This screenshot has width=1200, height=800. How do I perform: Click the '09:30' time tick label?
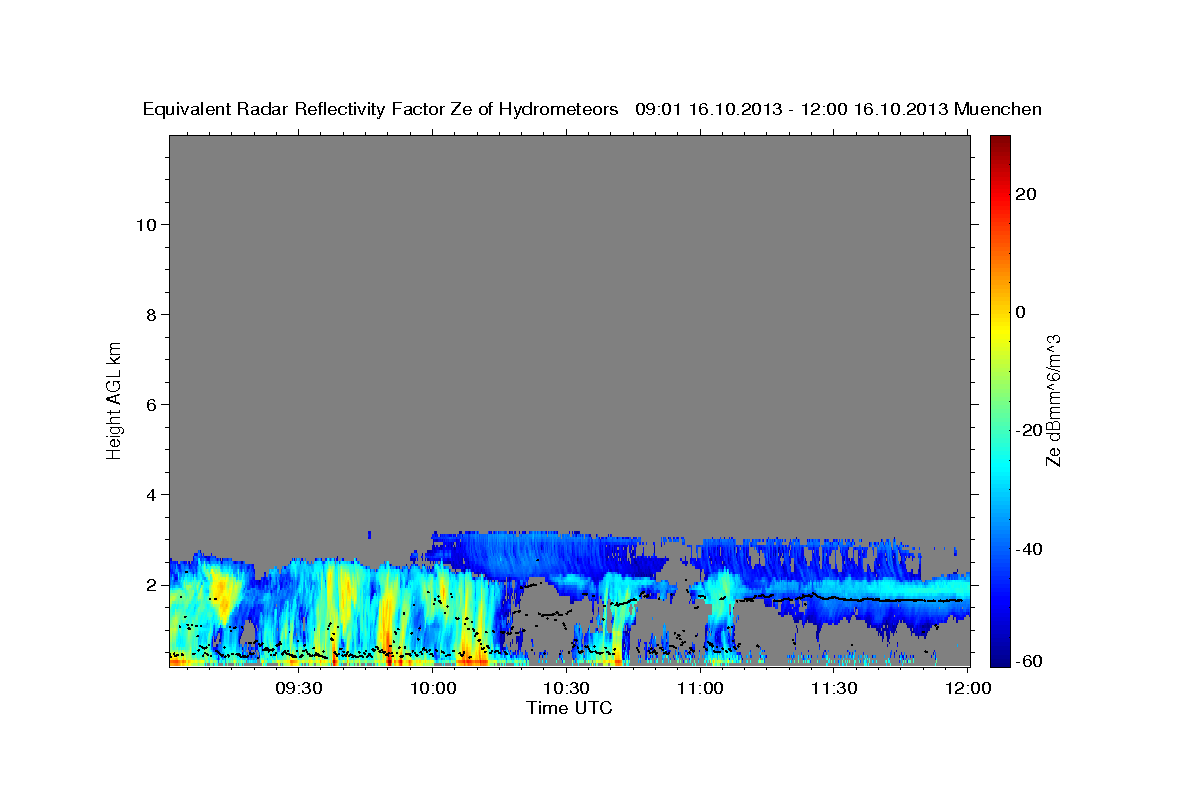coord(298,689)
